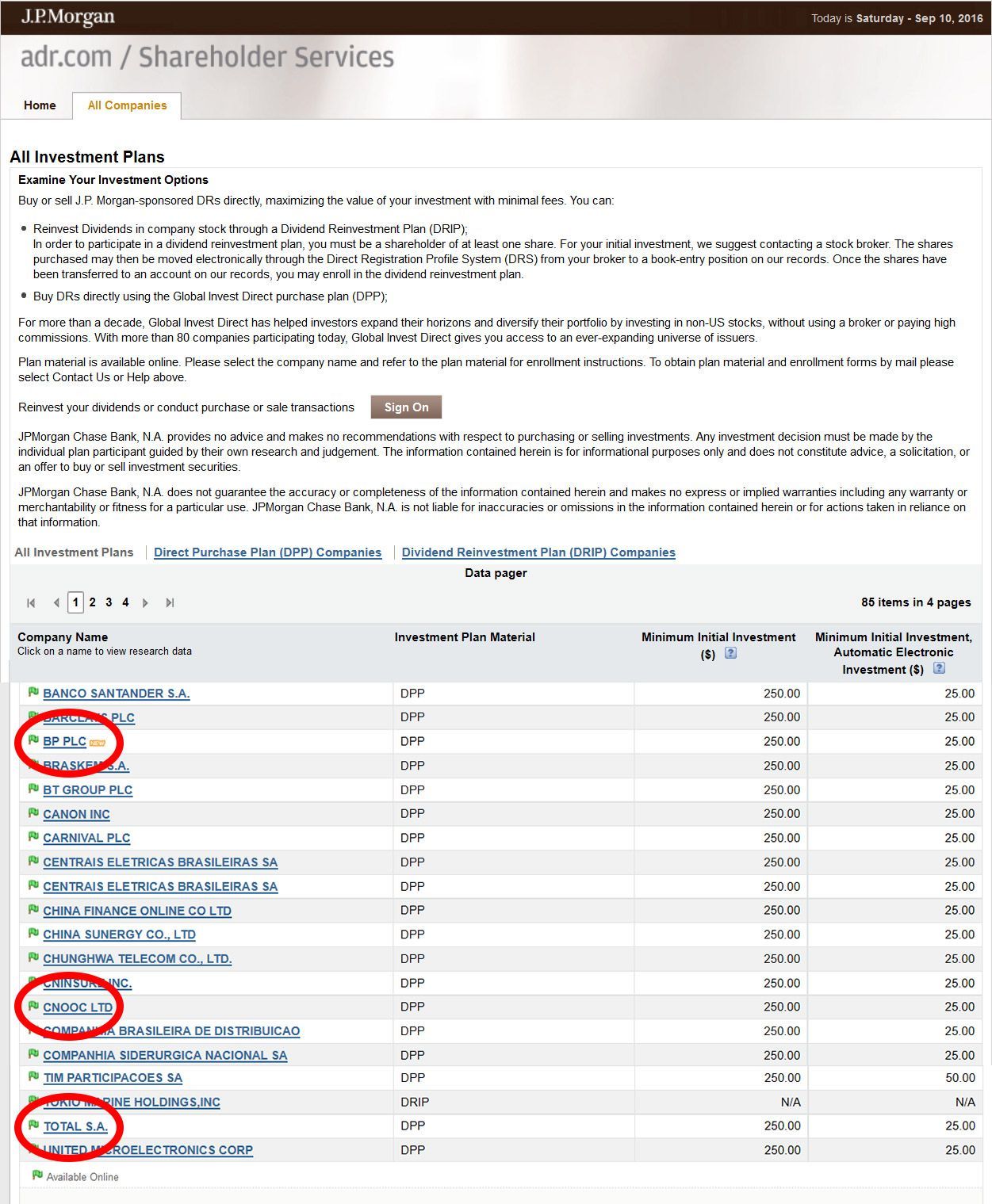Viewport: 992px width, 1204px height.
Task: Click green flag icon beside CANON INC
Action: coord(33,813)
